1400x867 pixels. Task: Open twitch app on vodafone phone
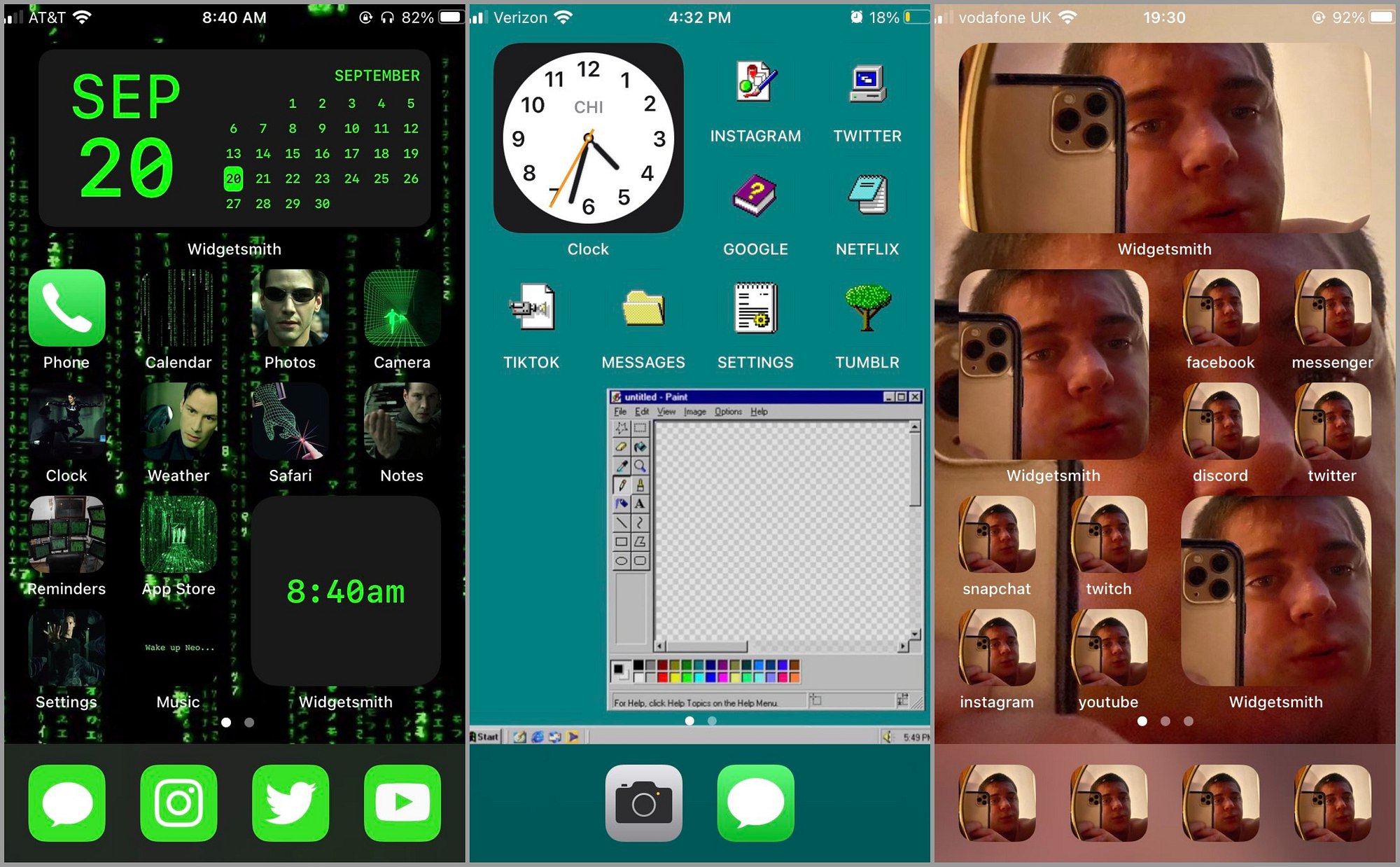1109,534
